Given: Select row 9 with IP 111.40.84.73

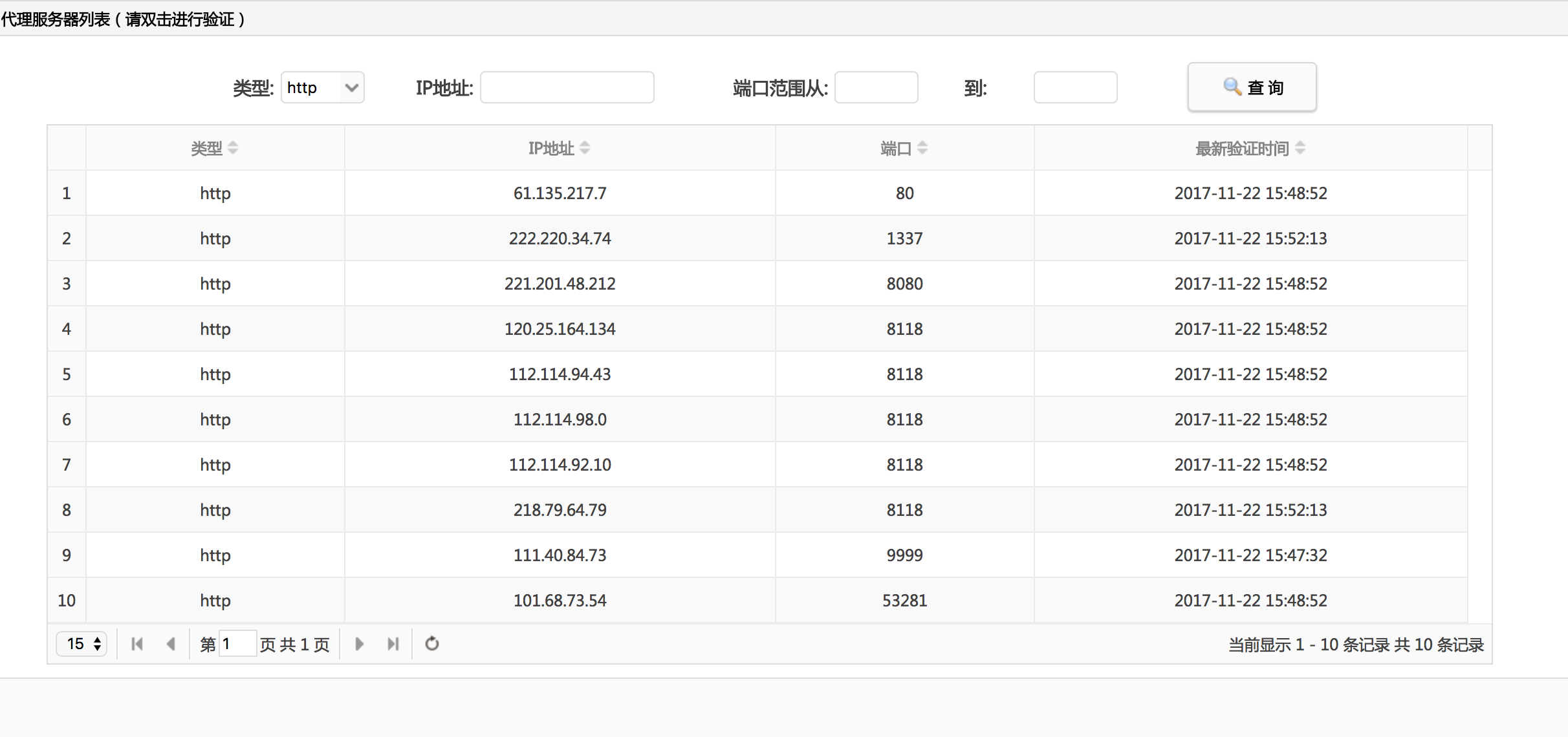Looking at the screenshot, I should coord(560,555).
